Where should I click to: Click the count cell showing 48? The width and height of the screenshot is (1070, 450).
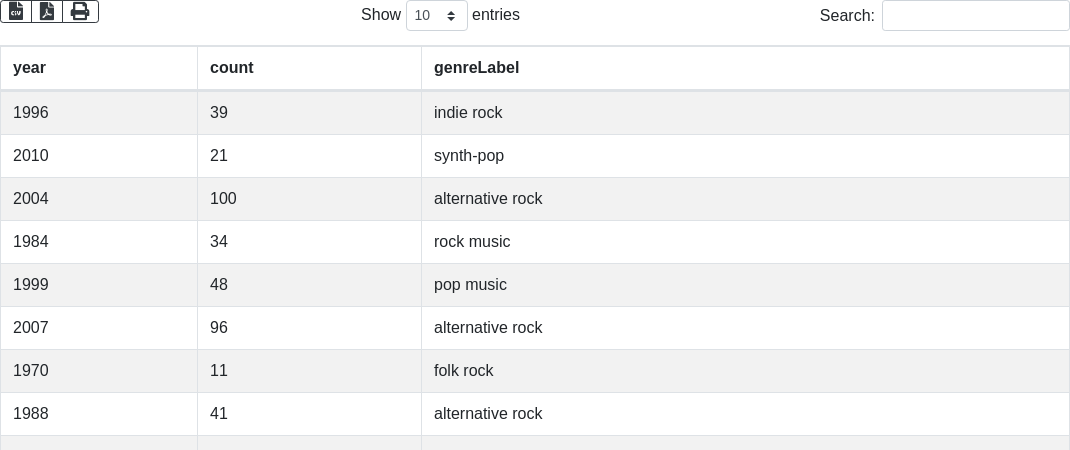[x=219, y=285]
